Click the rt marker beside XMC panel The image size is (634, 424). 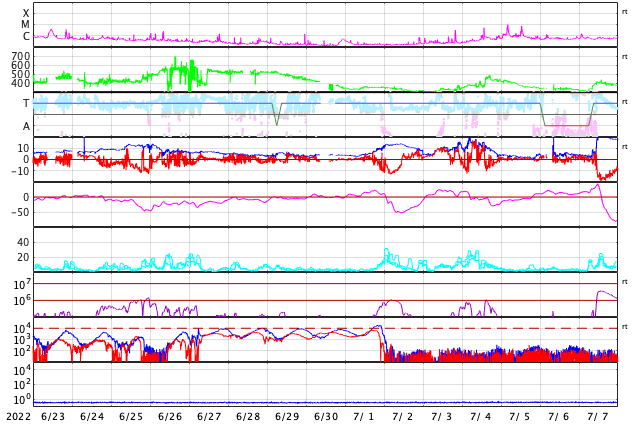pos(625,12)
